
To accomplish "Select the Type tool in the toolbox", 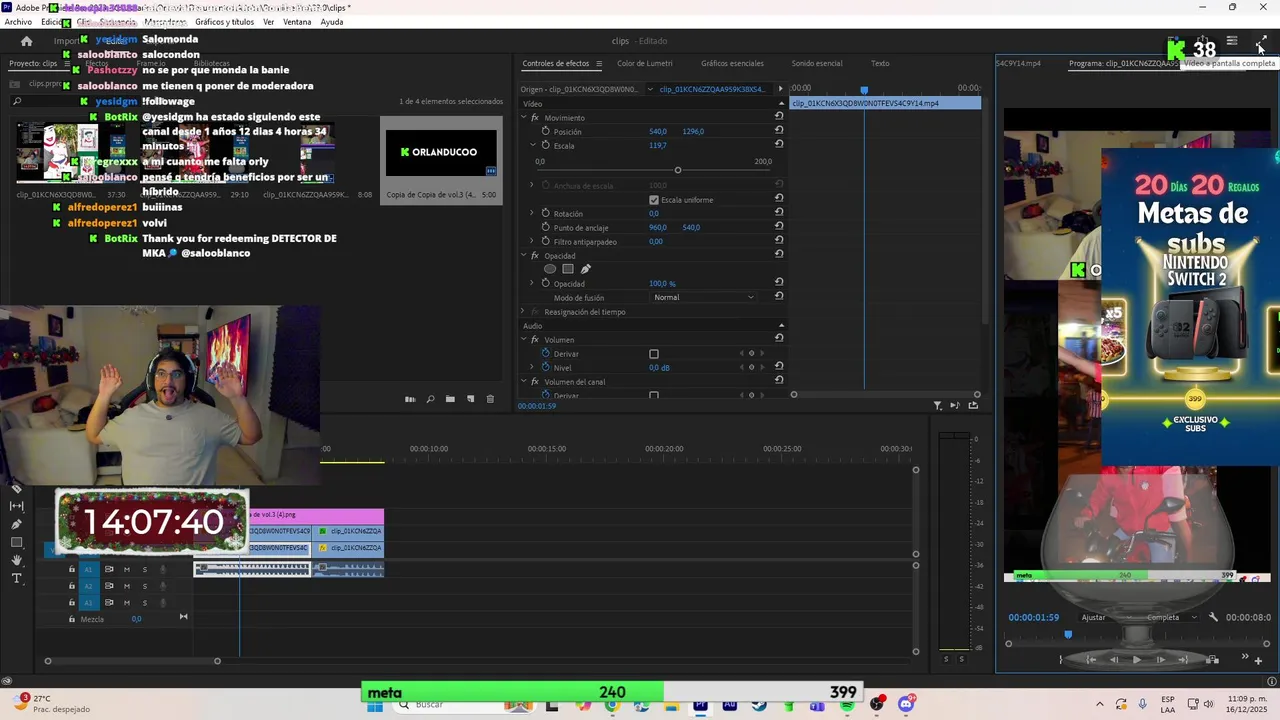I will tap(16, 578).
